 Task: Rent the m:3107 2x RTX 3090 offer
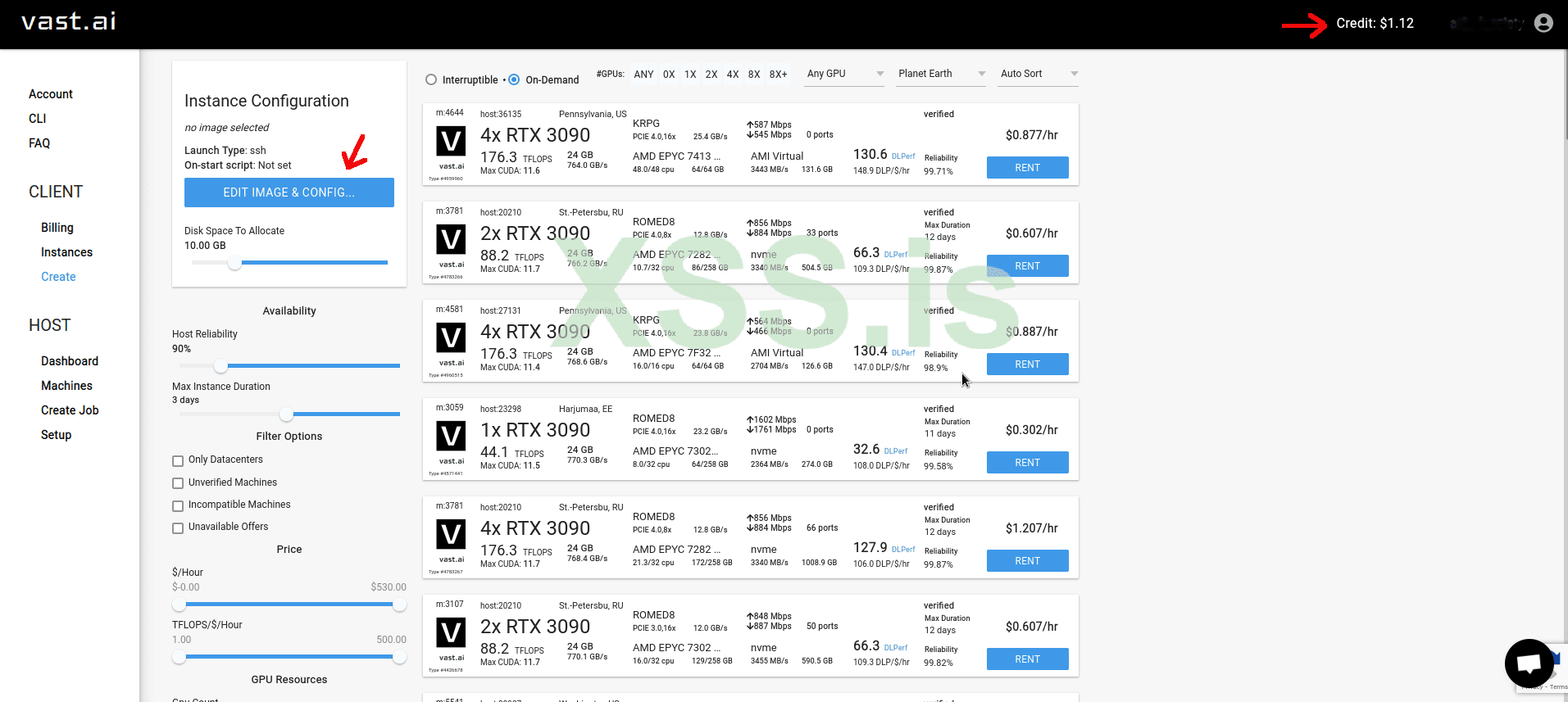coord(1028,659)
